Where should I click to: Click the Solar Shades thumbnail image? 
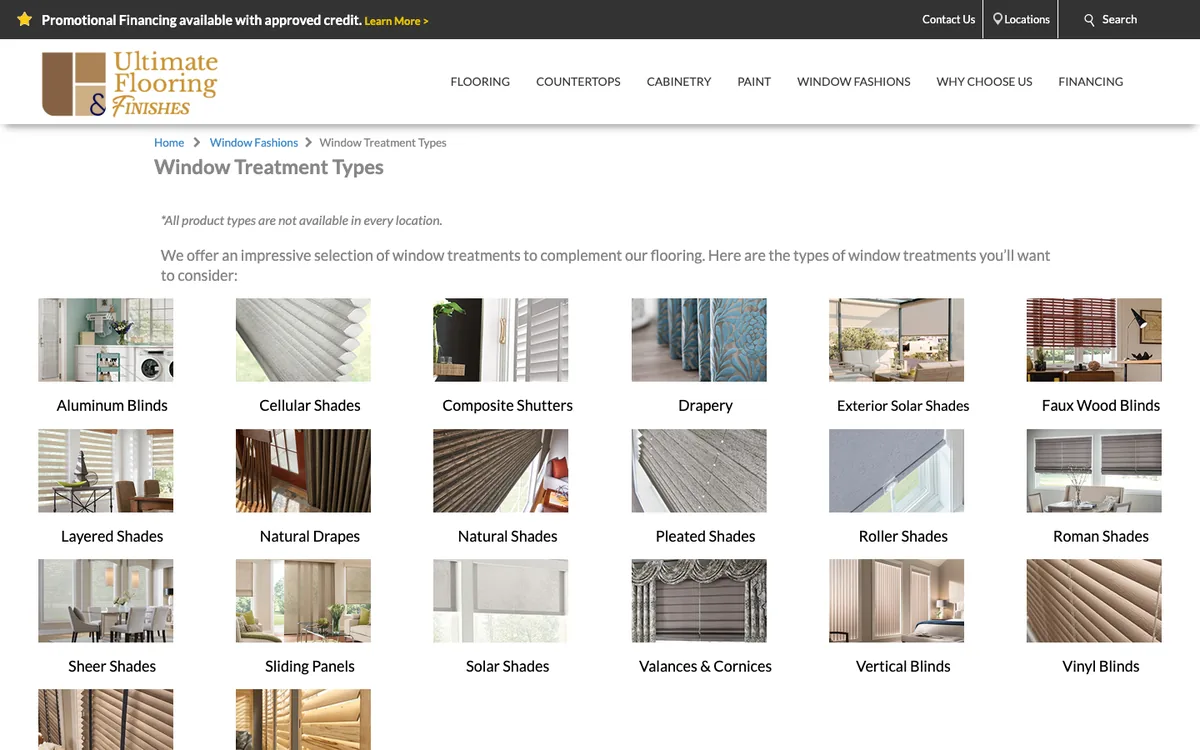(501, 601)
